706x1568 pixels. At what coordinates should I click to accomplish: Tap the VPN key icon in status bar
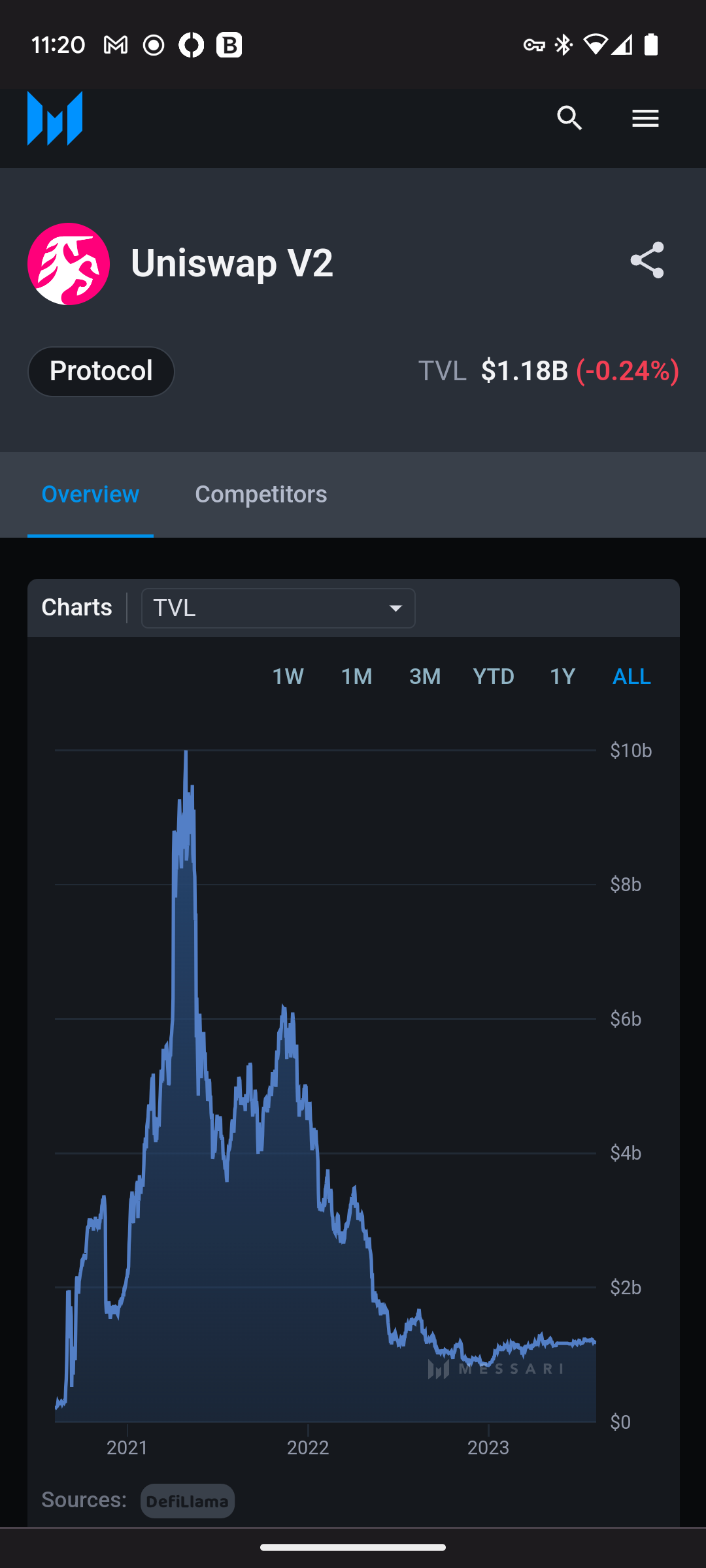(x=534, y=45)
